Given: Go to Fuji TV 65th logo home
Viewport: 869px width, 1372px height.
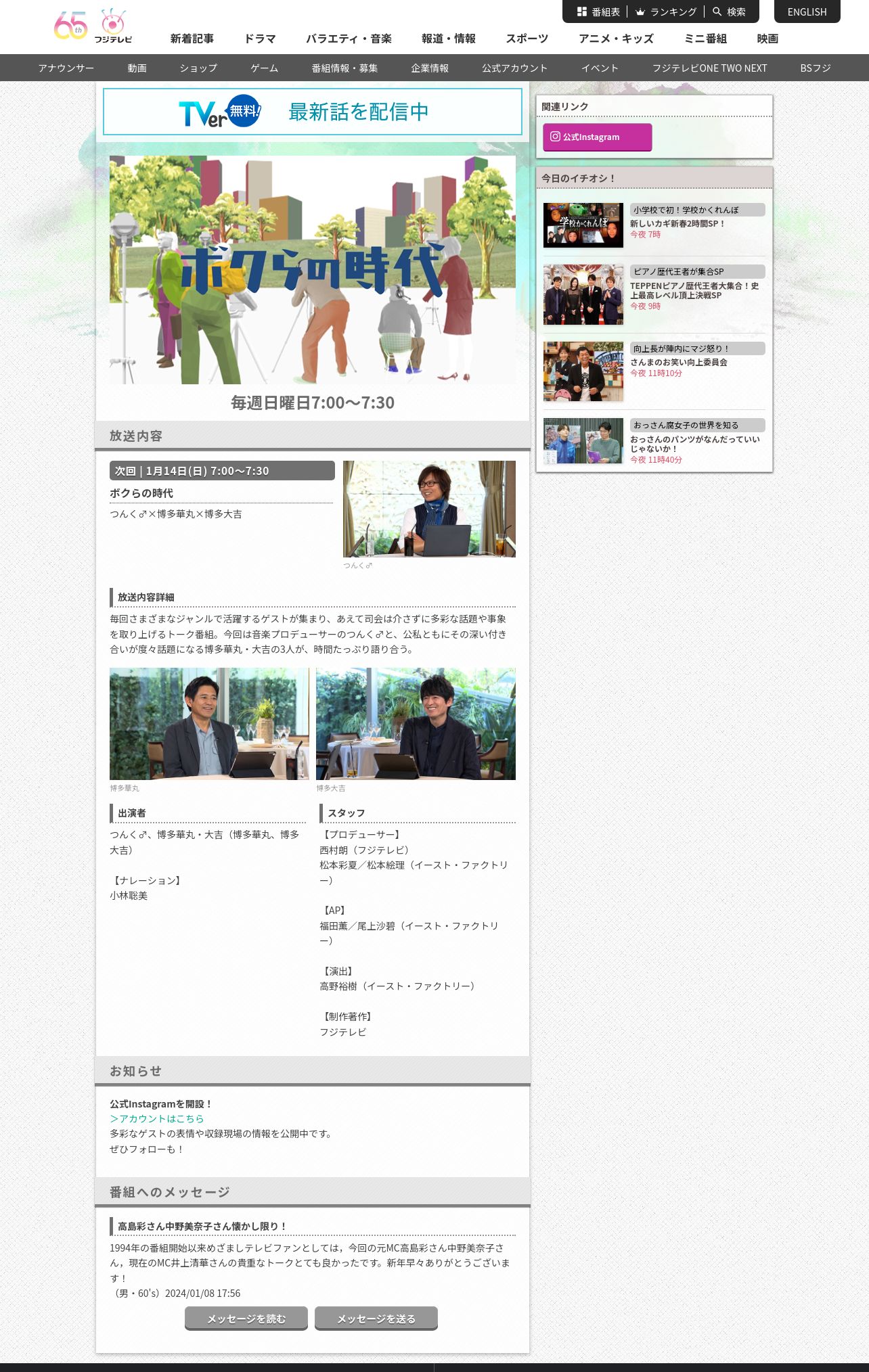Looking at the screenshot, I should 93,26.
